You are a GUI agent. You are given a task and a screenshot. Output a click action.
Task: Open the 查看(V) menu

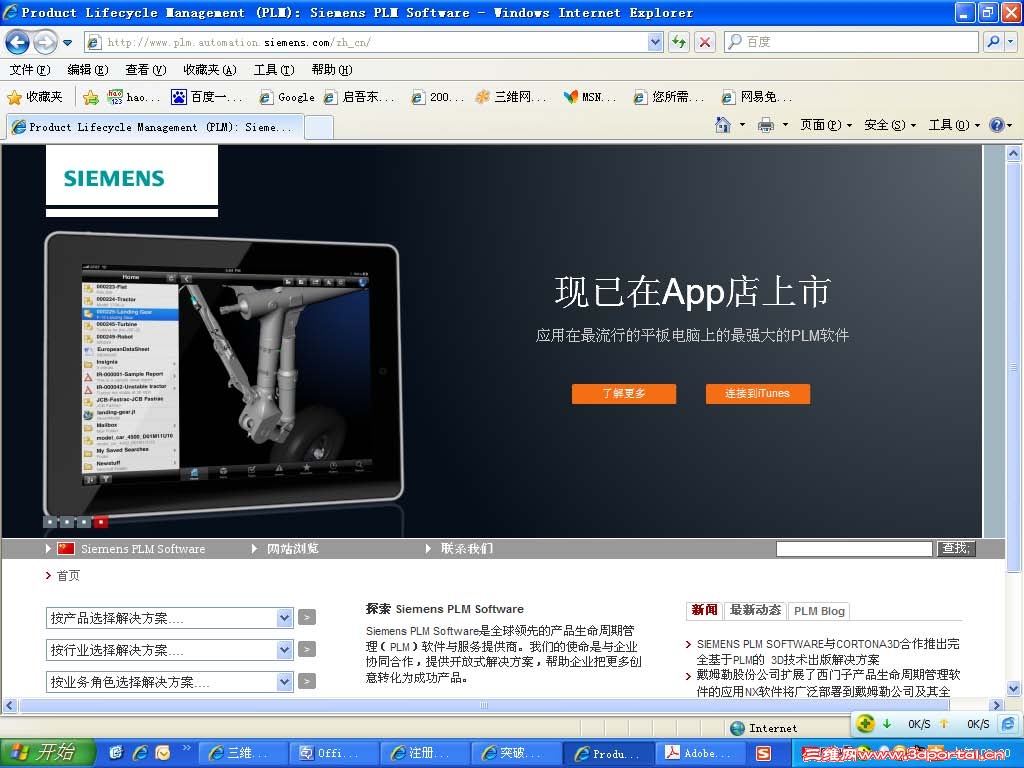coord(146,70)
